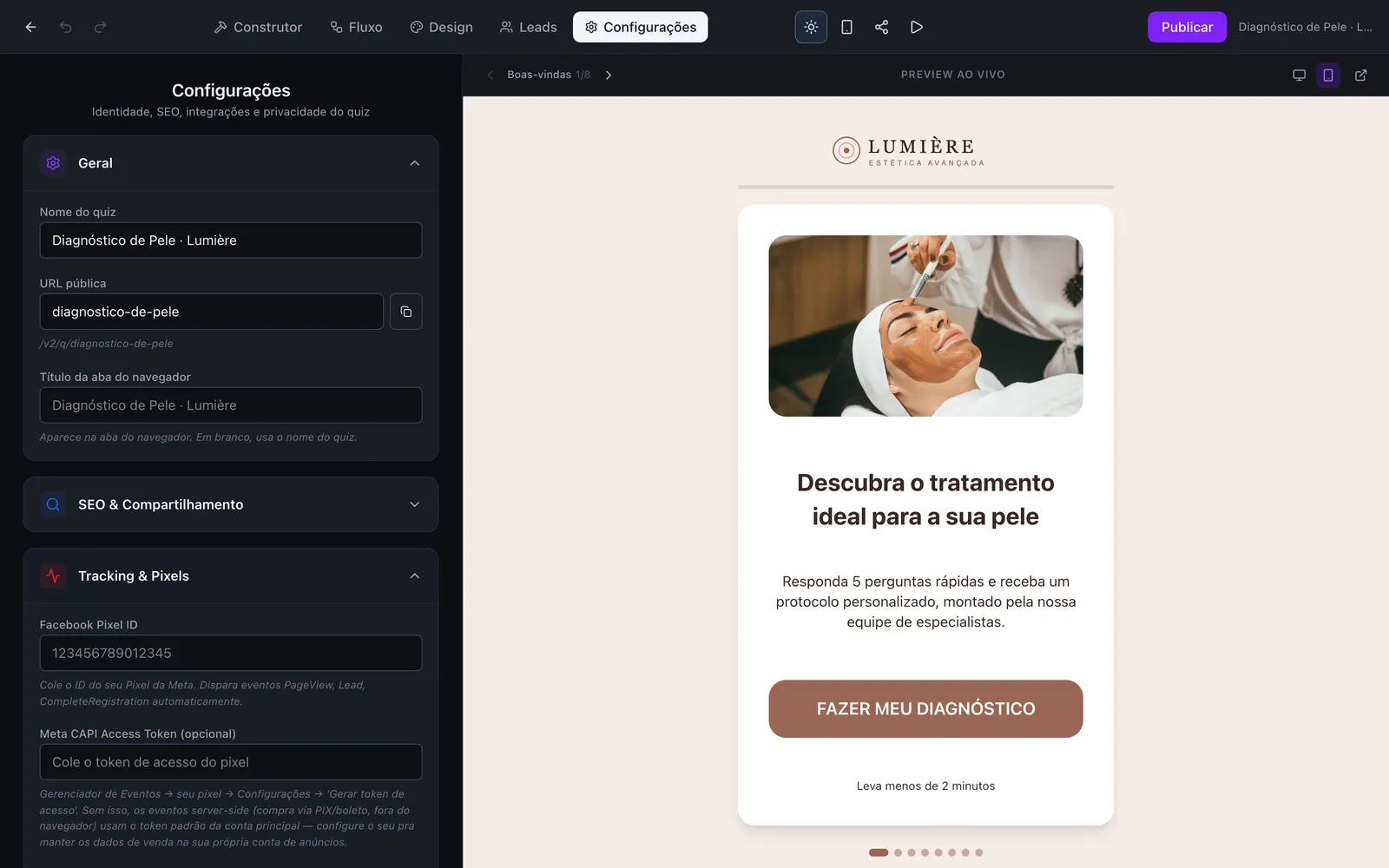Focus the Título da aba do navegador field
Viewport: 1389px width, 868px height.
231,405
